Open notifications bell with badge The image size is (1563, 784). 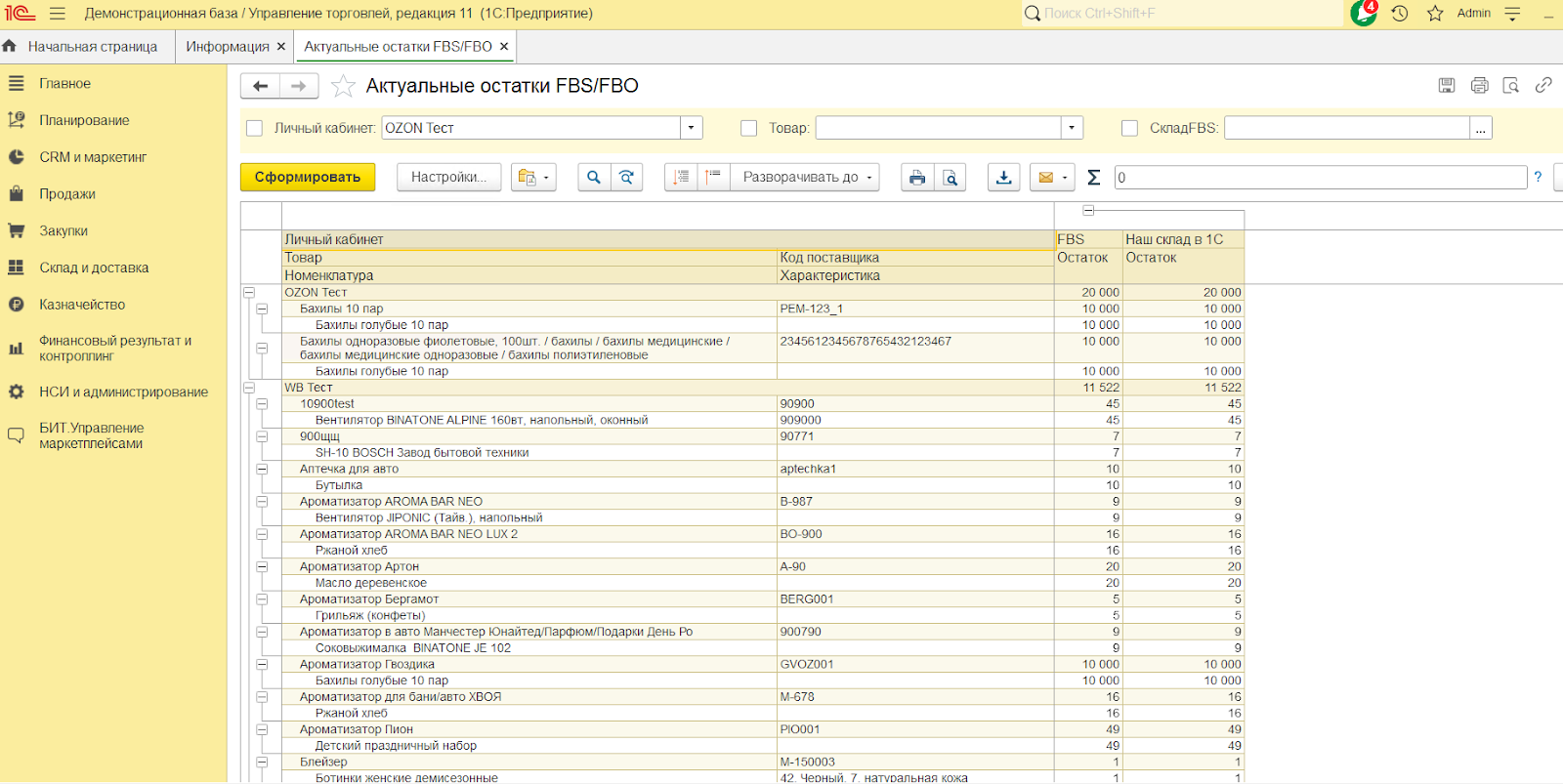coord(1364,13)
